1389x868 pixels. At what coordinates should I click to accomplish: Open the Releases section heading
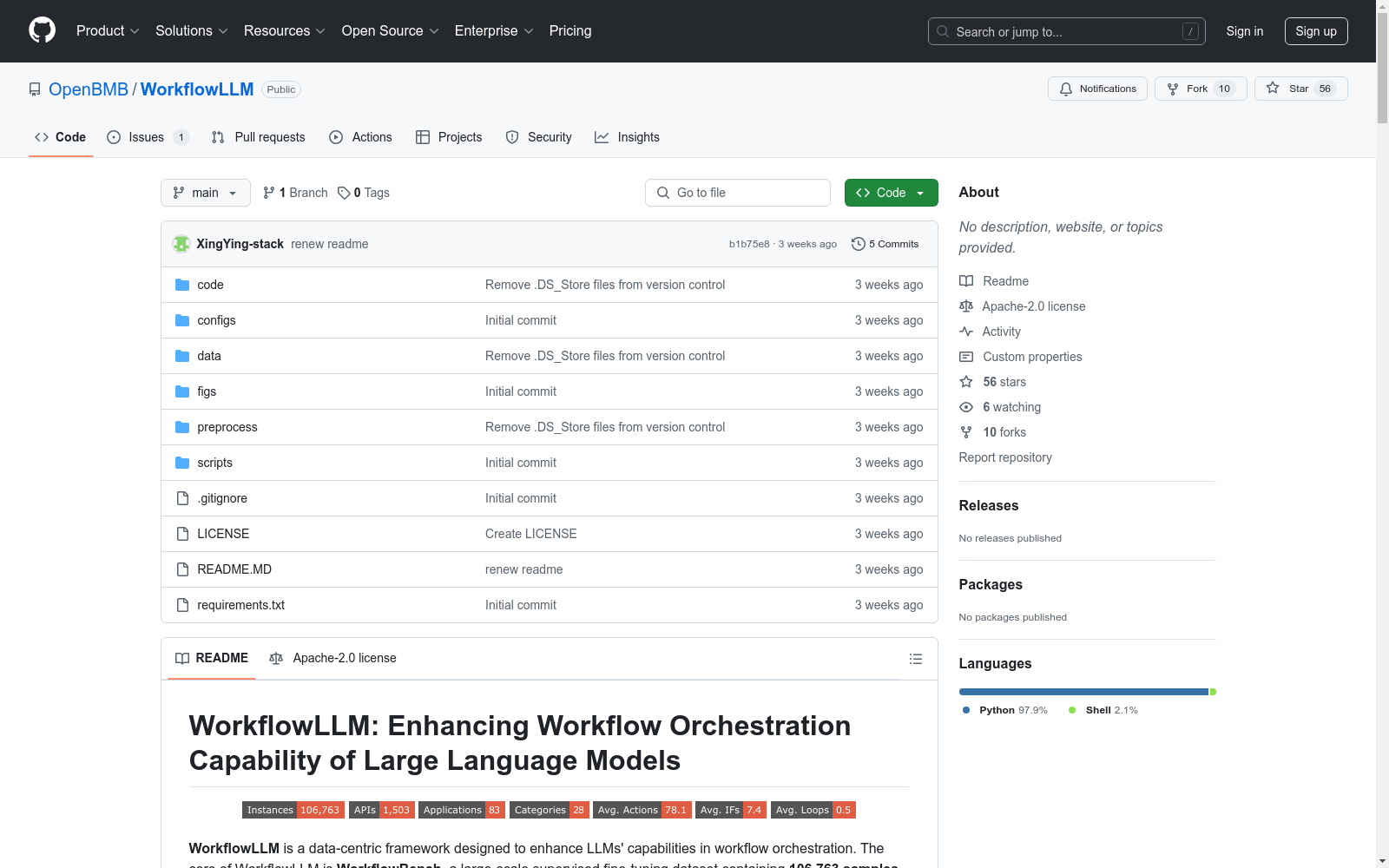coord(989,505)
